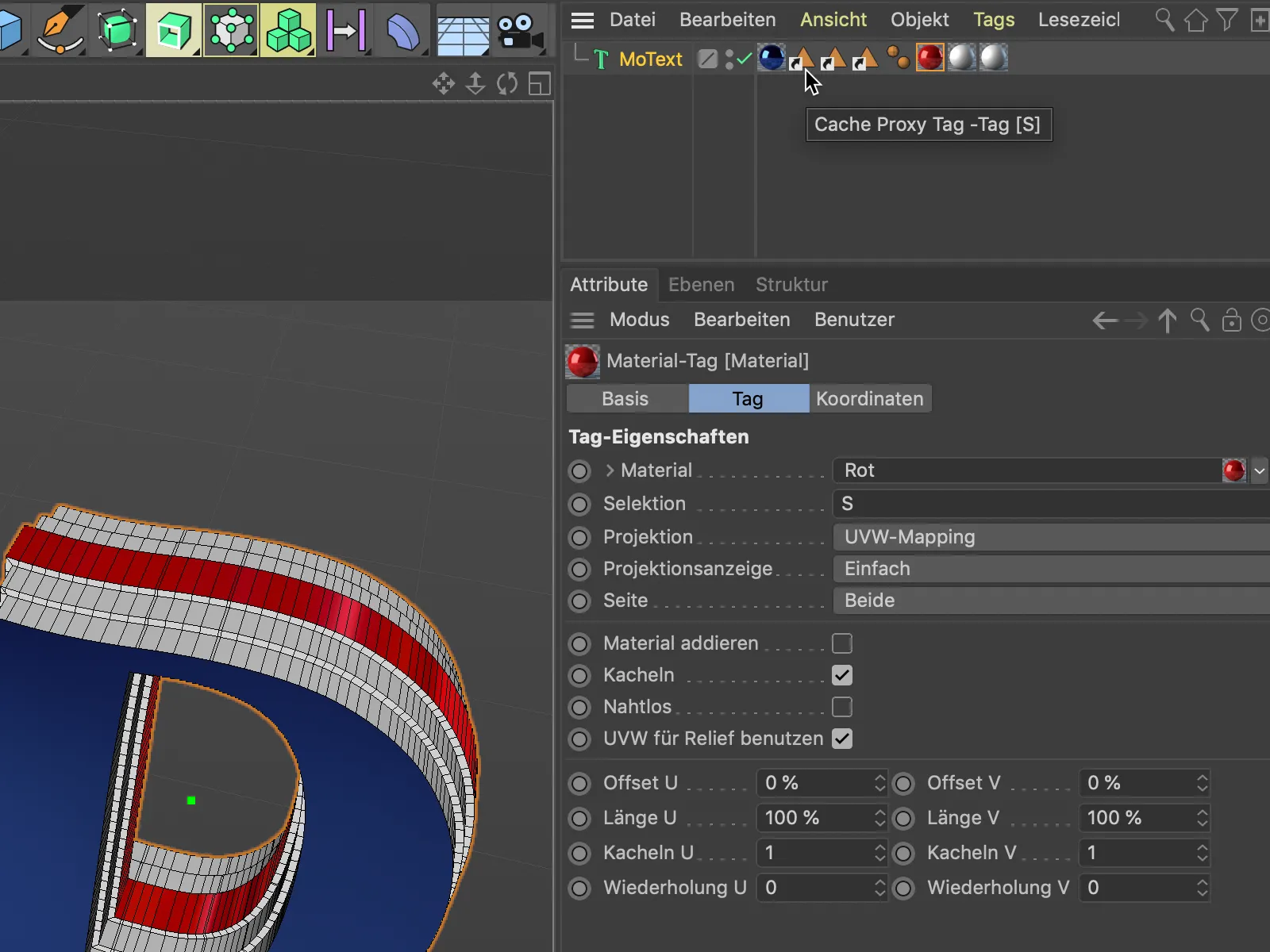Open the Datei menu
Viewport: 1270px width, 952px height.
tap(633, 20)
